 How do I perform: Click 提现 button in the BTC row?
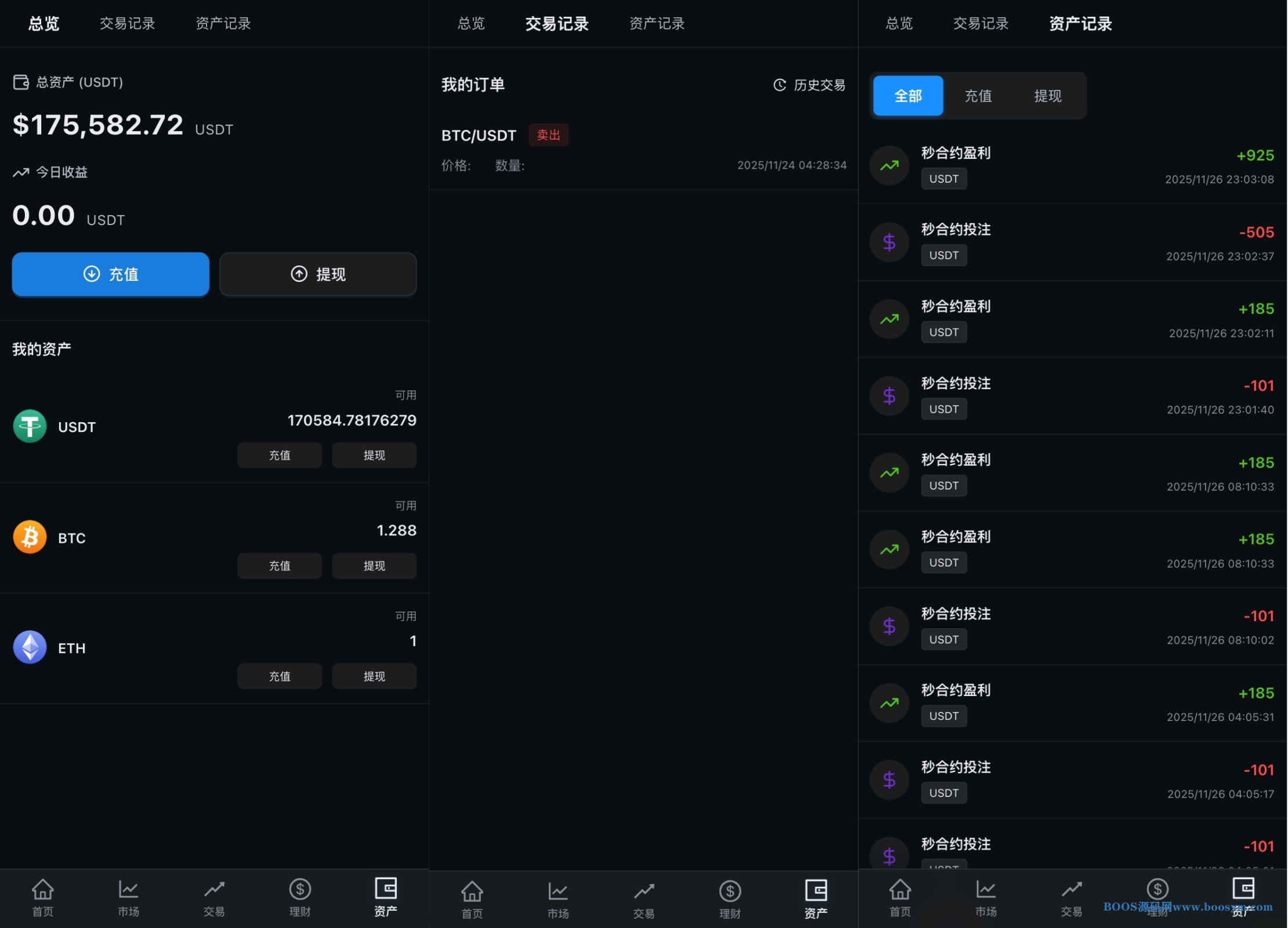click(x=374, y=565)
